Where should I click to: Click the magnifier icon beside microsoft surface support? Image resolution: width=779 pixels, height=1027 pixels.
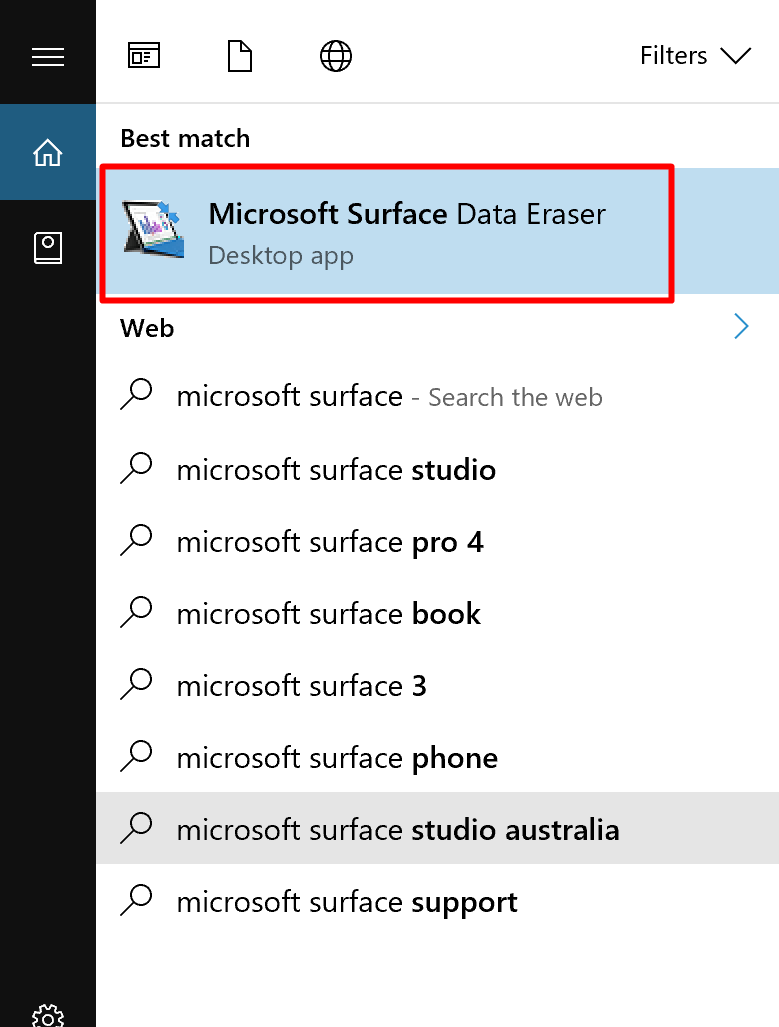[137, 901]
